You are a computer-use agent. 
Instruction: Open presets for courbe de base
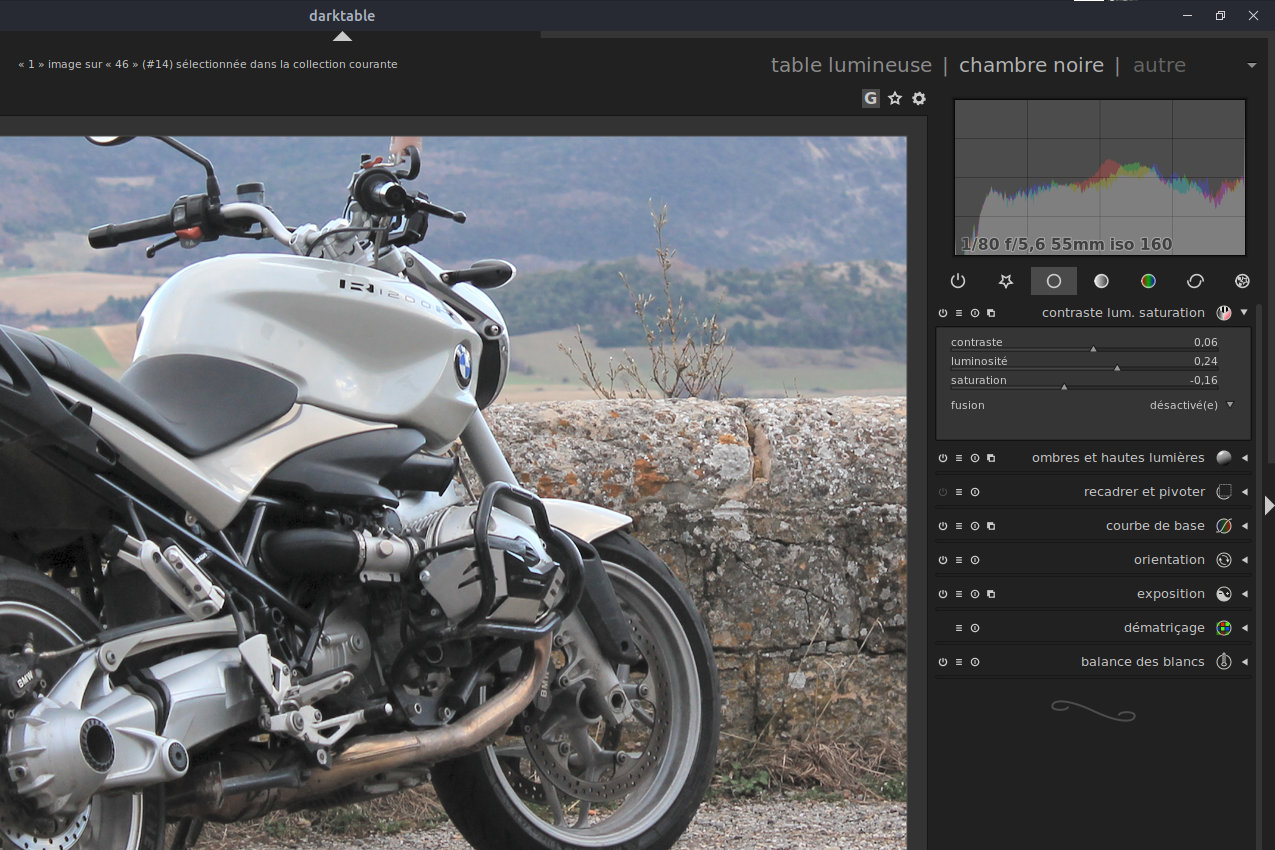coord(959,526)
